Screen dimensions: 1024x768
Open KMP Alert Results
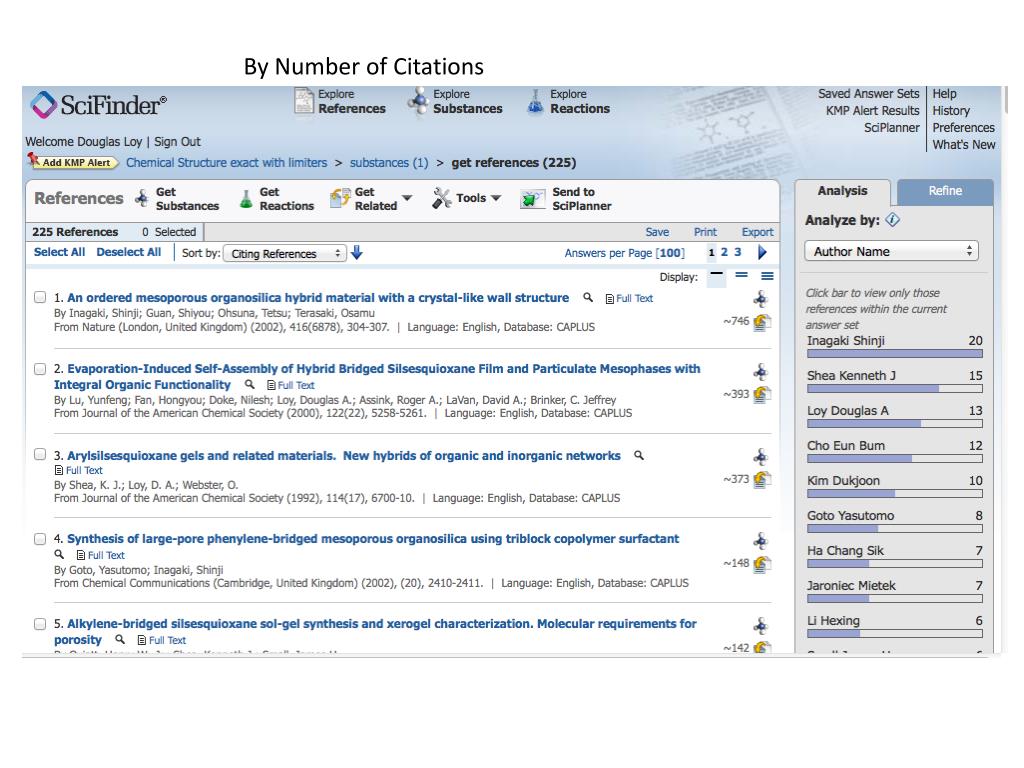pos(872,110)
